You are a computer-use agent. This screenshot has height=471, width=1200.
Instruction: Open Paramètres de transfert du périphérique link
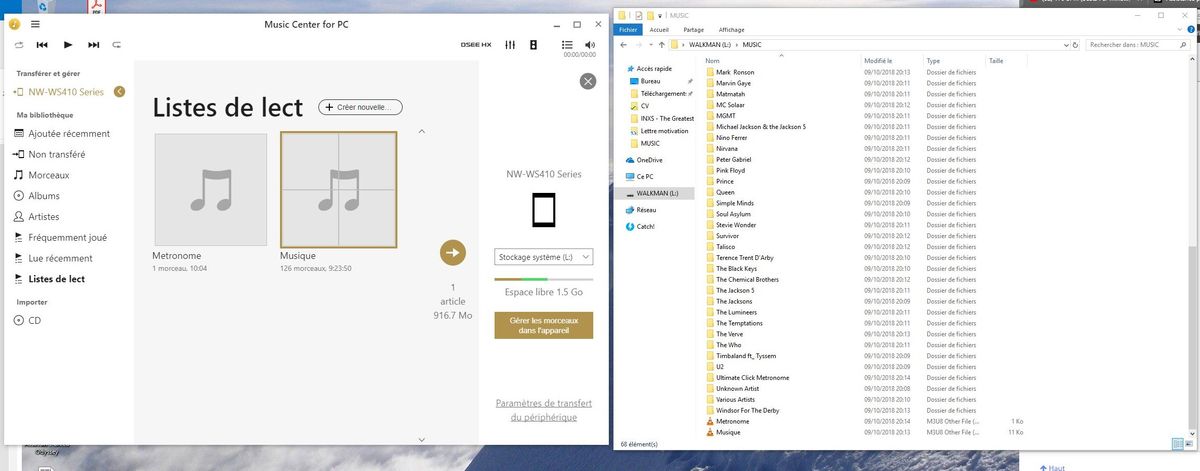(x=543, y=410)
